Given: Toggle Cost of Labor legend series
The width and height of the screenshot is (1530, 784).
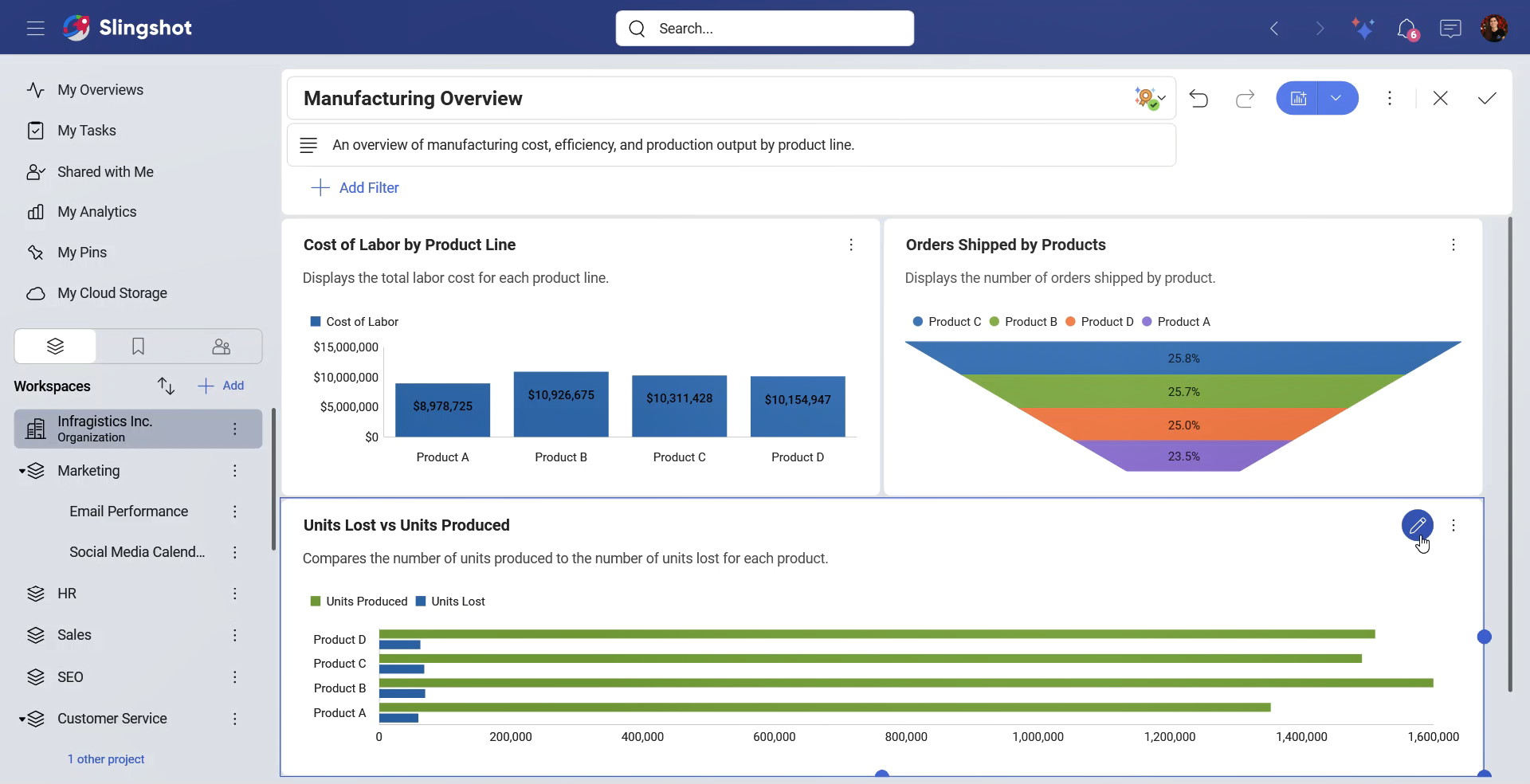Looking at the screenshot, I should 355,322.
